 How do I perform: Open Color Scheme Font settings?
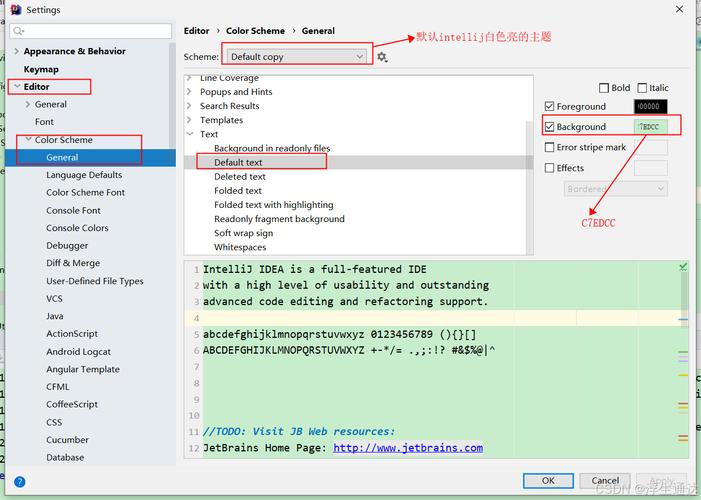click(x=85, y=192)
